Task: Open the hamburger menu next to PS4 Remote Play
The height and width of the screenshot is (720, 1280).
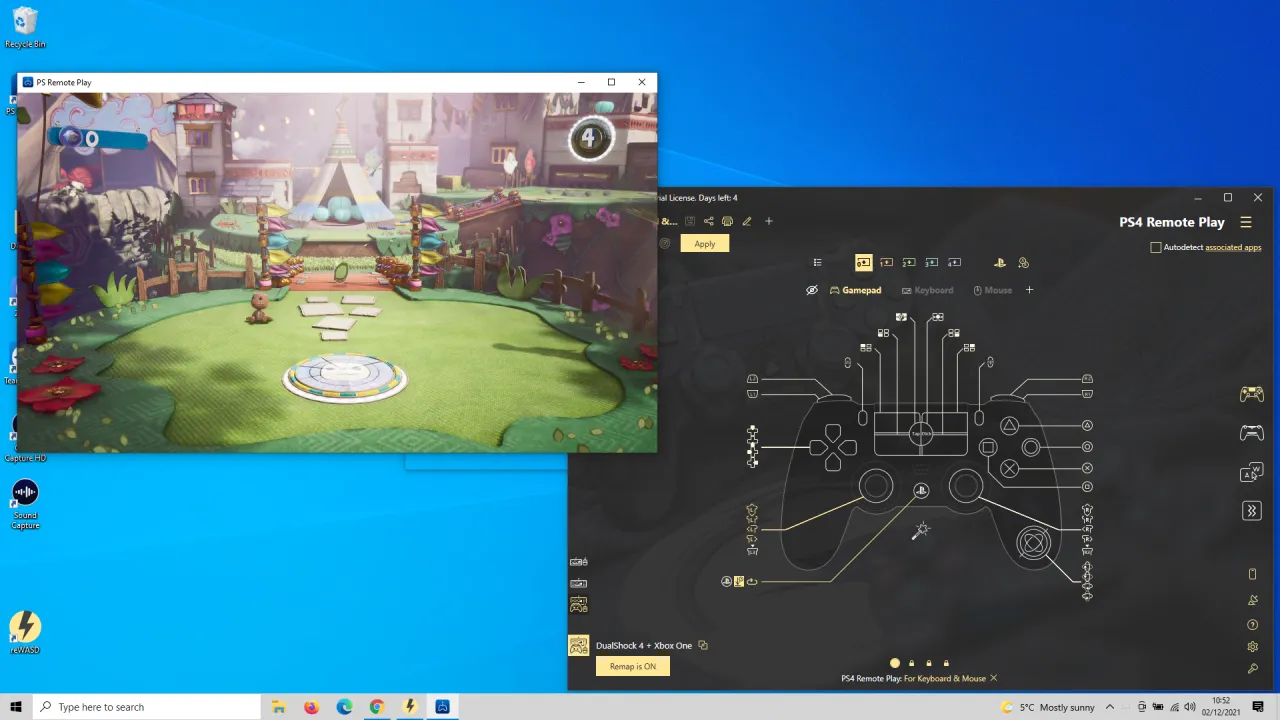Action: click(1246, 222)
